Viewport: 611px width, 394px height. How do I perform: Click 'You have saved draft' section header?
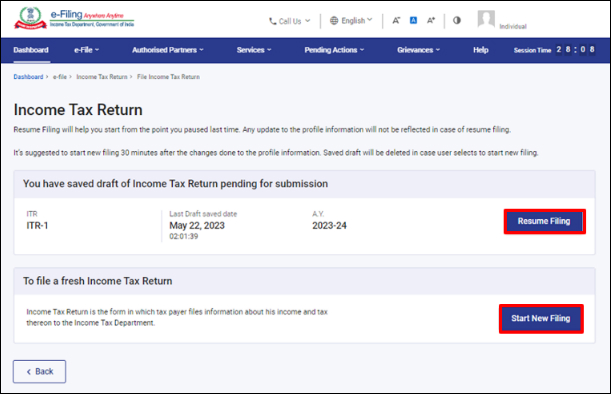[175, 184]
